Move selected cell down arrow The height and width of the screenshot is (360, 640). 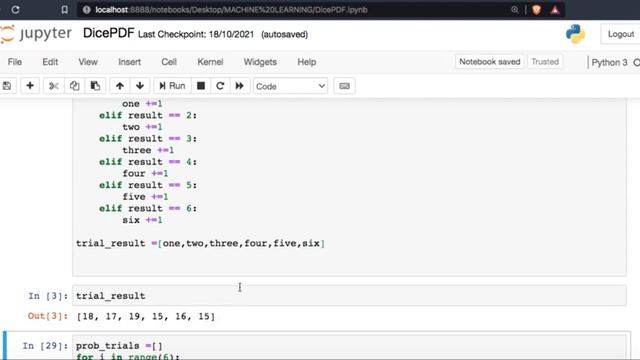(140, 86)
